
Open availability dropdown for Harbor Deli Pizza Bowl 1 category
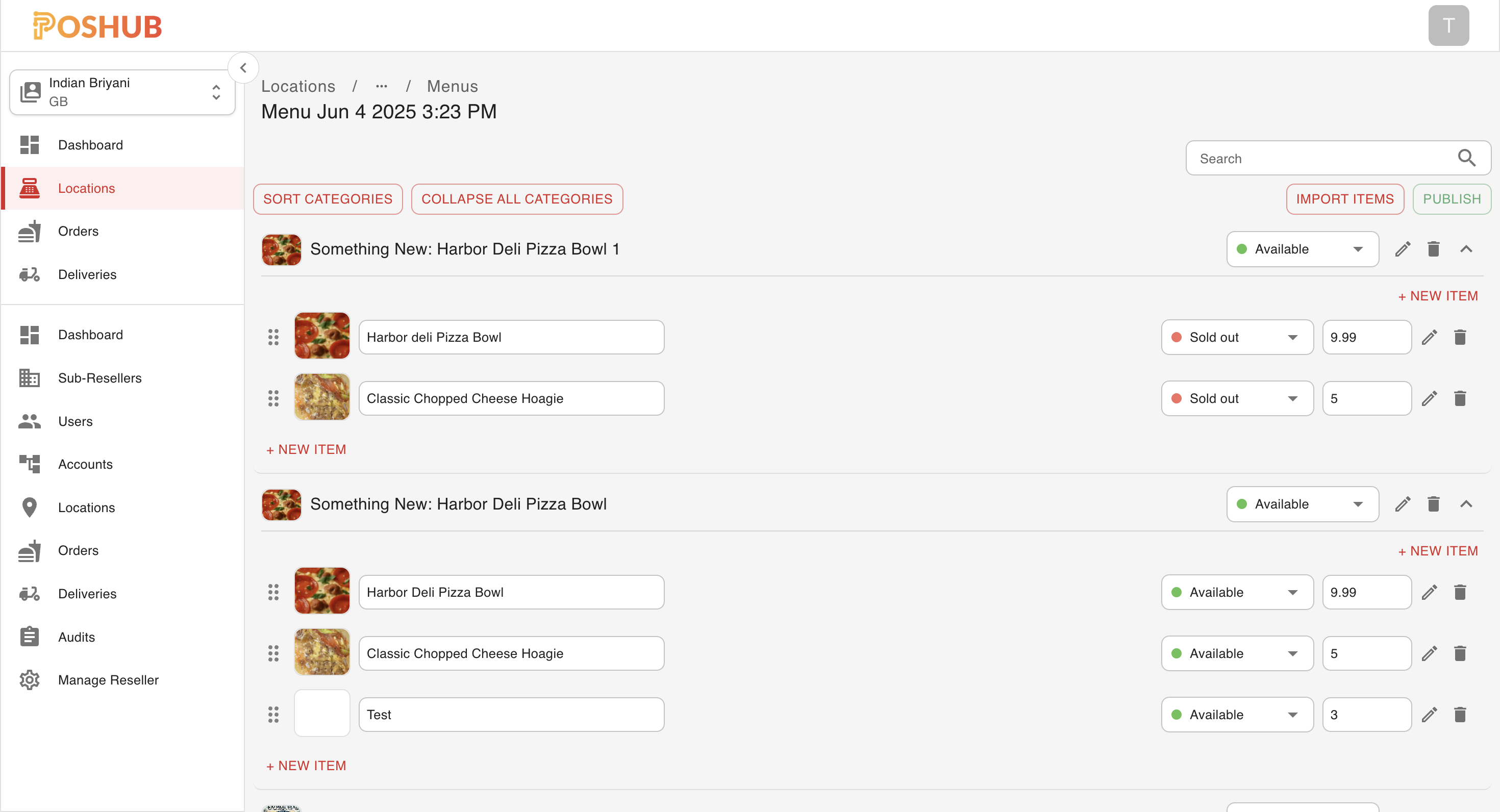coord(1302,249)
